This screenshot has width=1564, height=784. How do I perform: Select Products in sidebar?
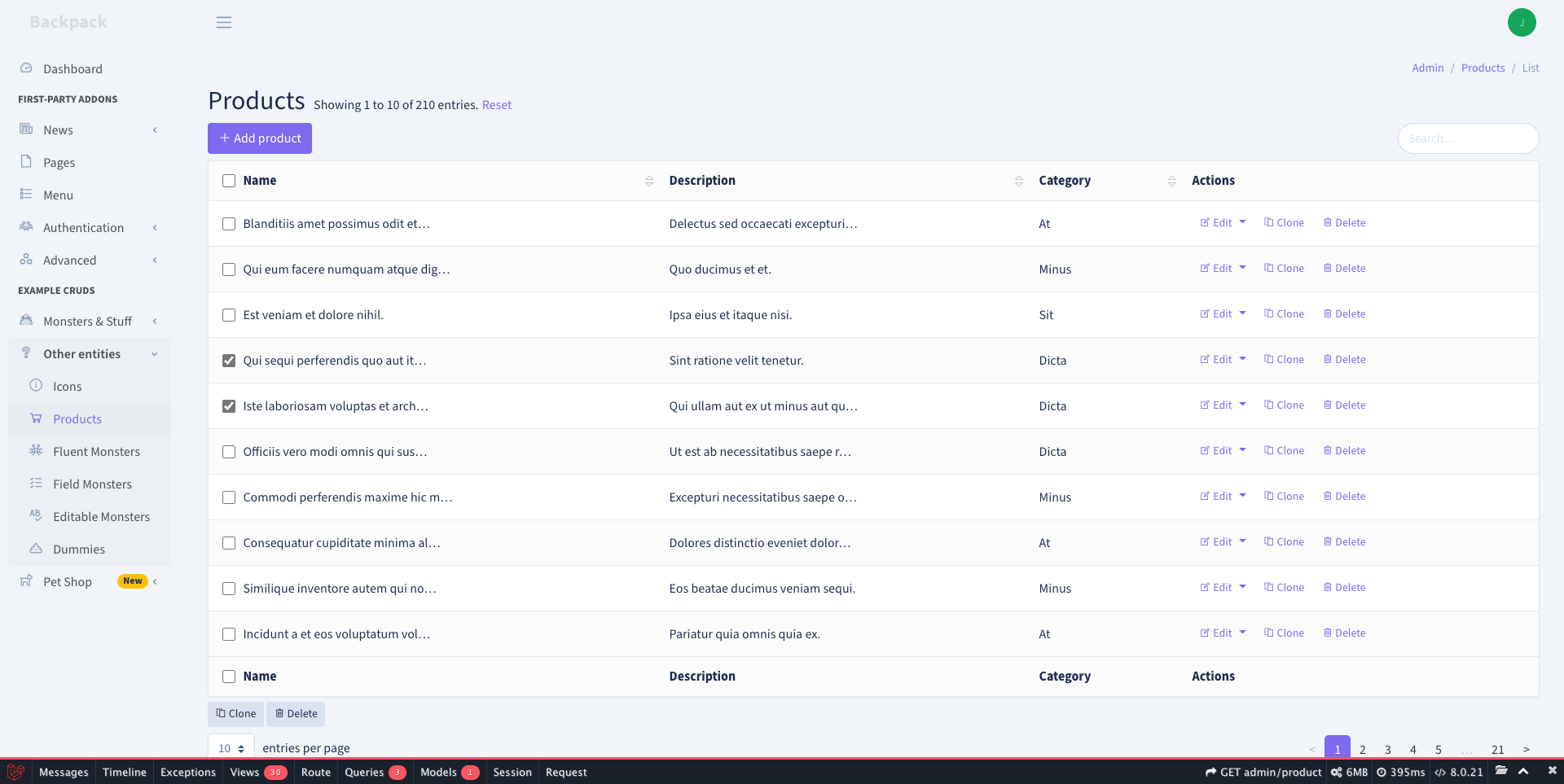[x=90, y=419]
